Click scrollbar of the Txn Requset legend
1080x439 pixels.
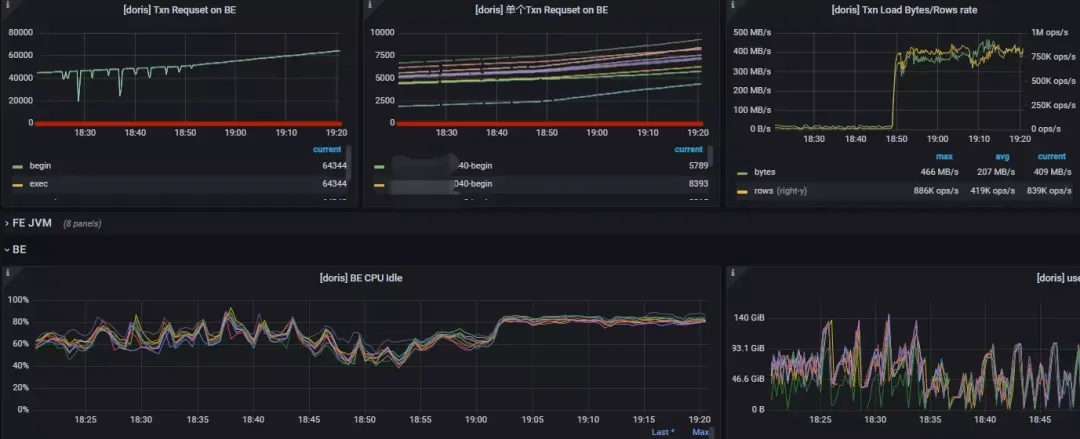349,162
